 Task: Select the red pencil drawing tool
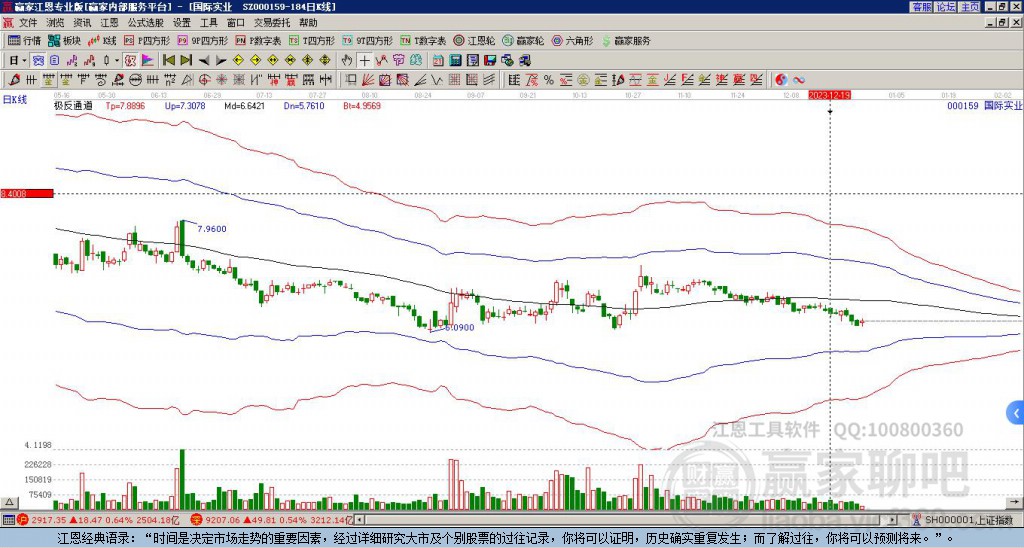[13, 80]
